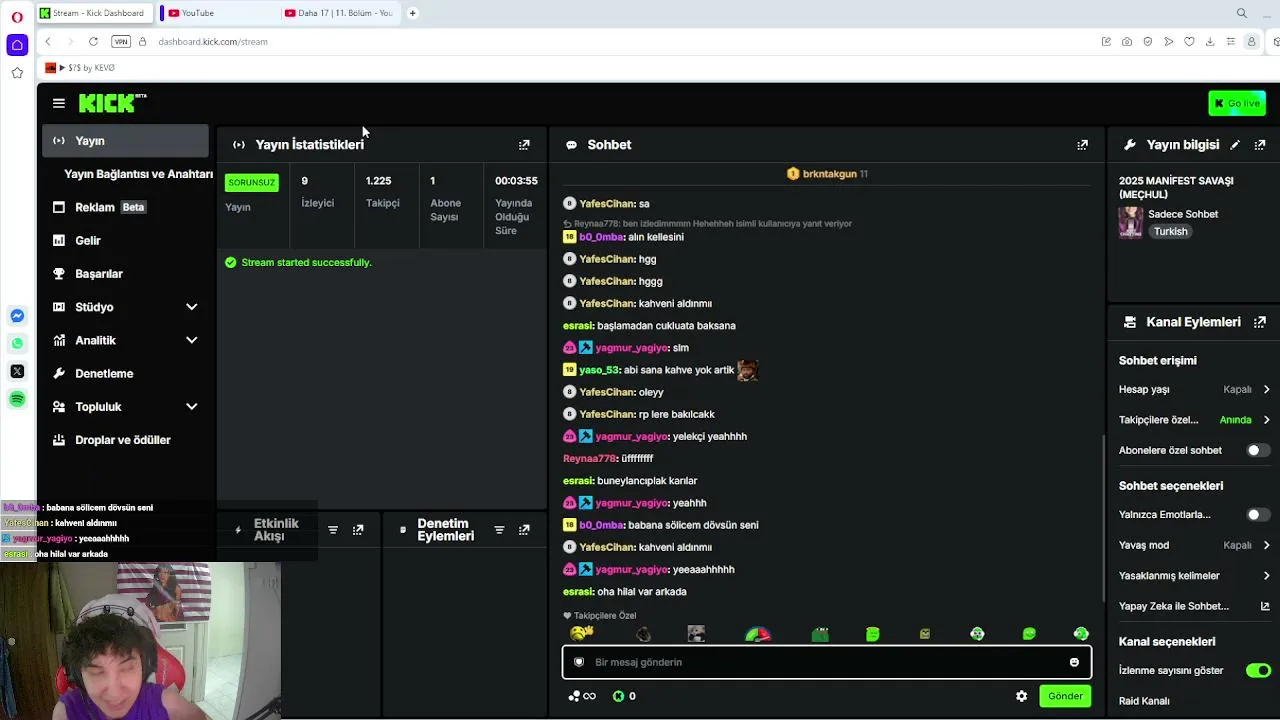Expand the Stüdyo sidebar section

[191, 307]
